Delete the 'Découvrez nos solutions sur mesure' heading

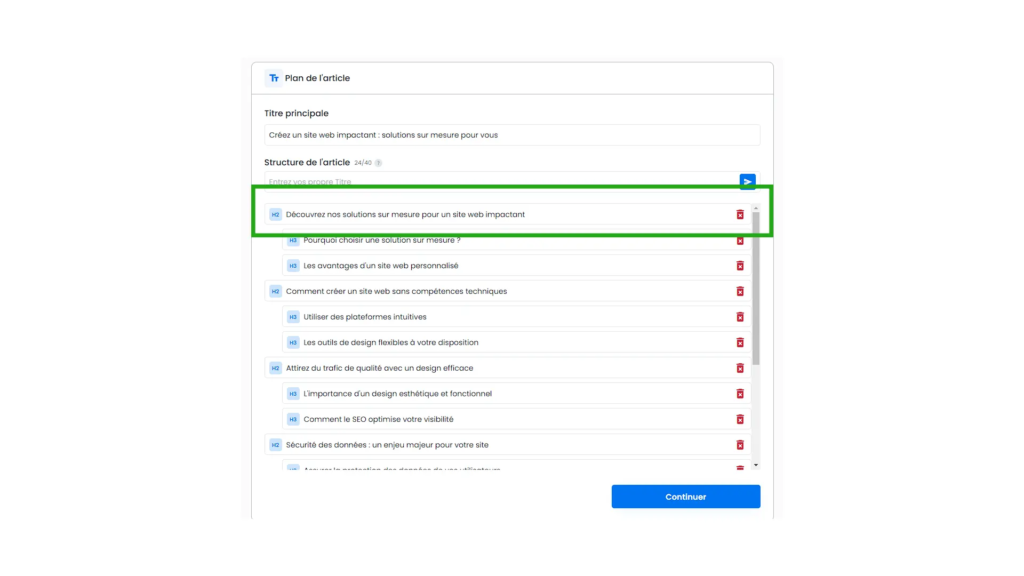click(x=740, y=215)
